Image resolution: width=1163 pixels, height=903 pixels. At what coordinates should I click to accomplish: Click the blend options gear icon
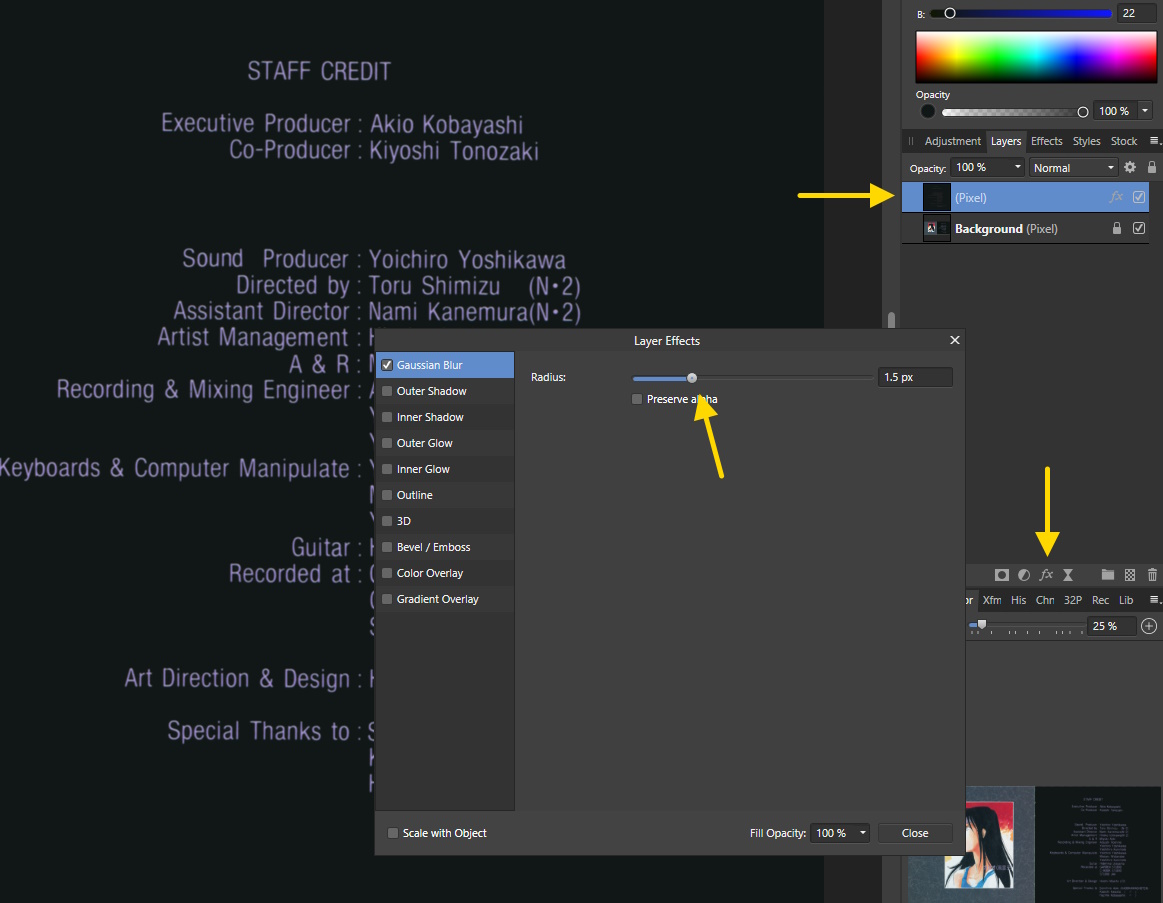(x=1130, y=168)
